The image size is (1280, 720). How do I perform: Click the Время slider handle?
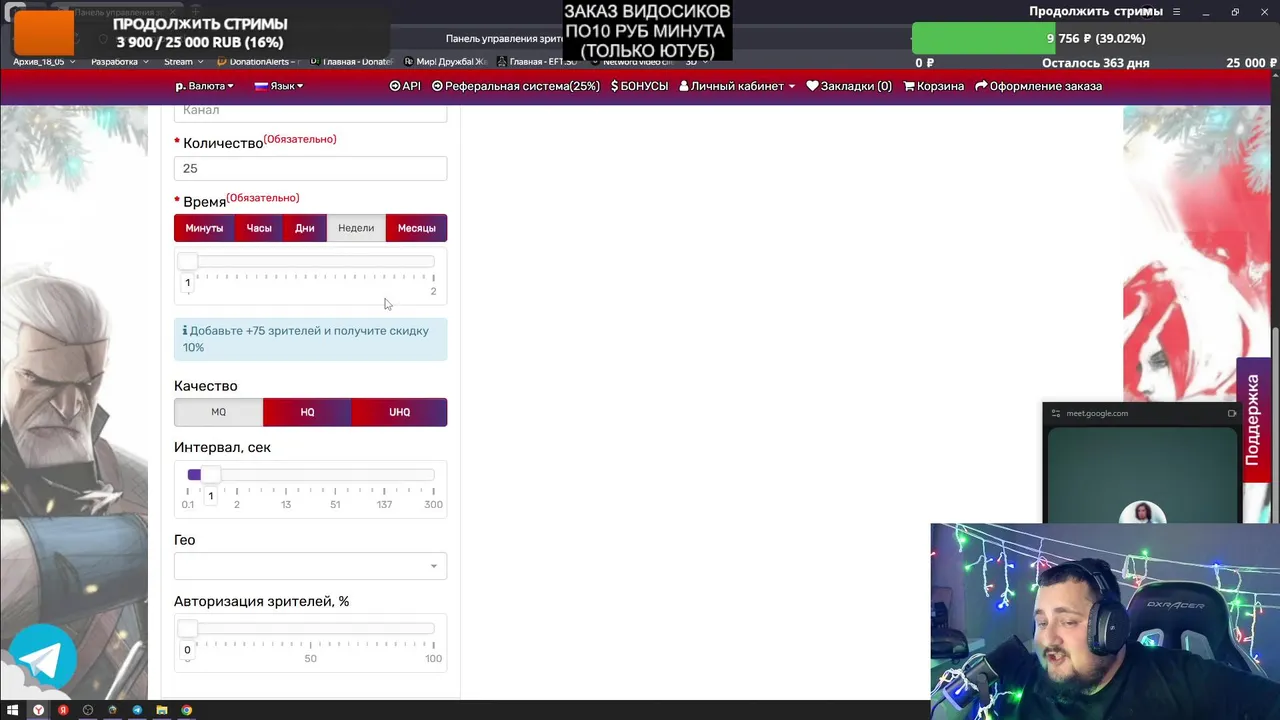(187, 262)
